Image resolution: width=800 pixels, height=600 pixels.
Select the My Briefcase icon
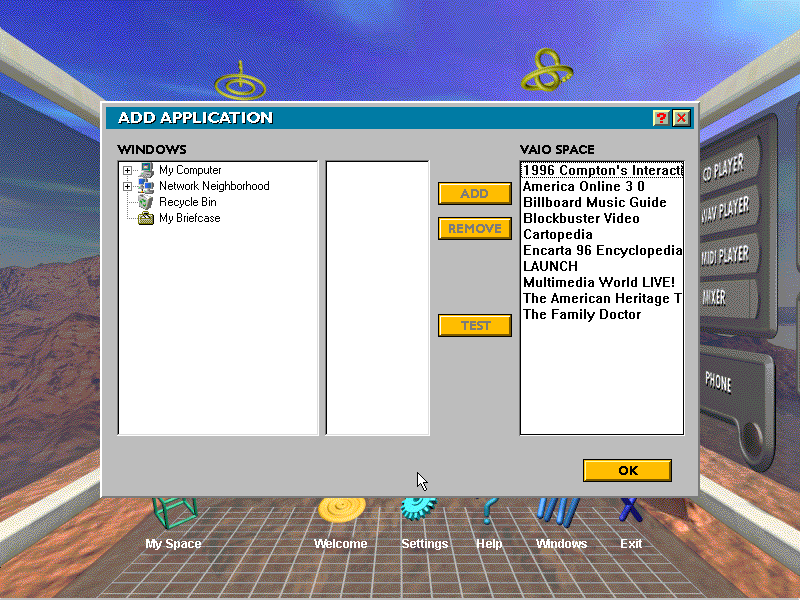146,218
